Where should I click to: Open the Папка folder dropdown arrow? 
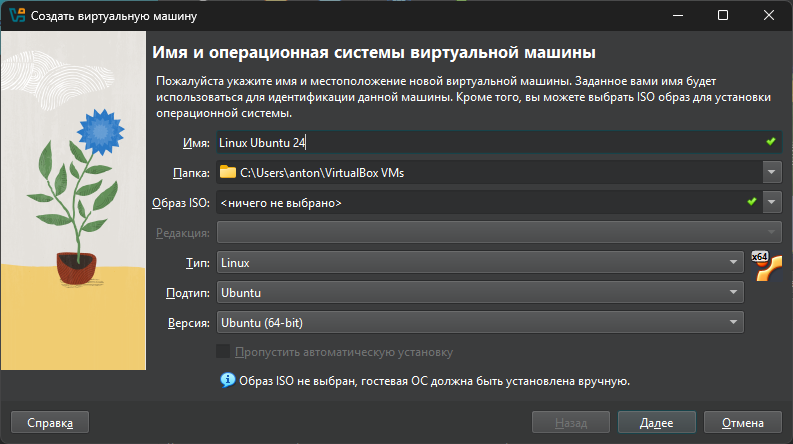772,172
